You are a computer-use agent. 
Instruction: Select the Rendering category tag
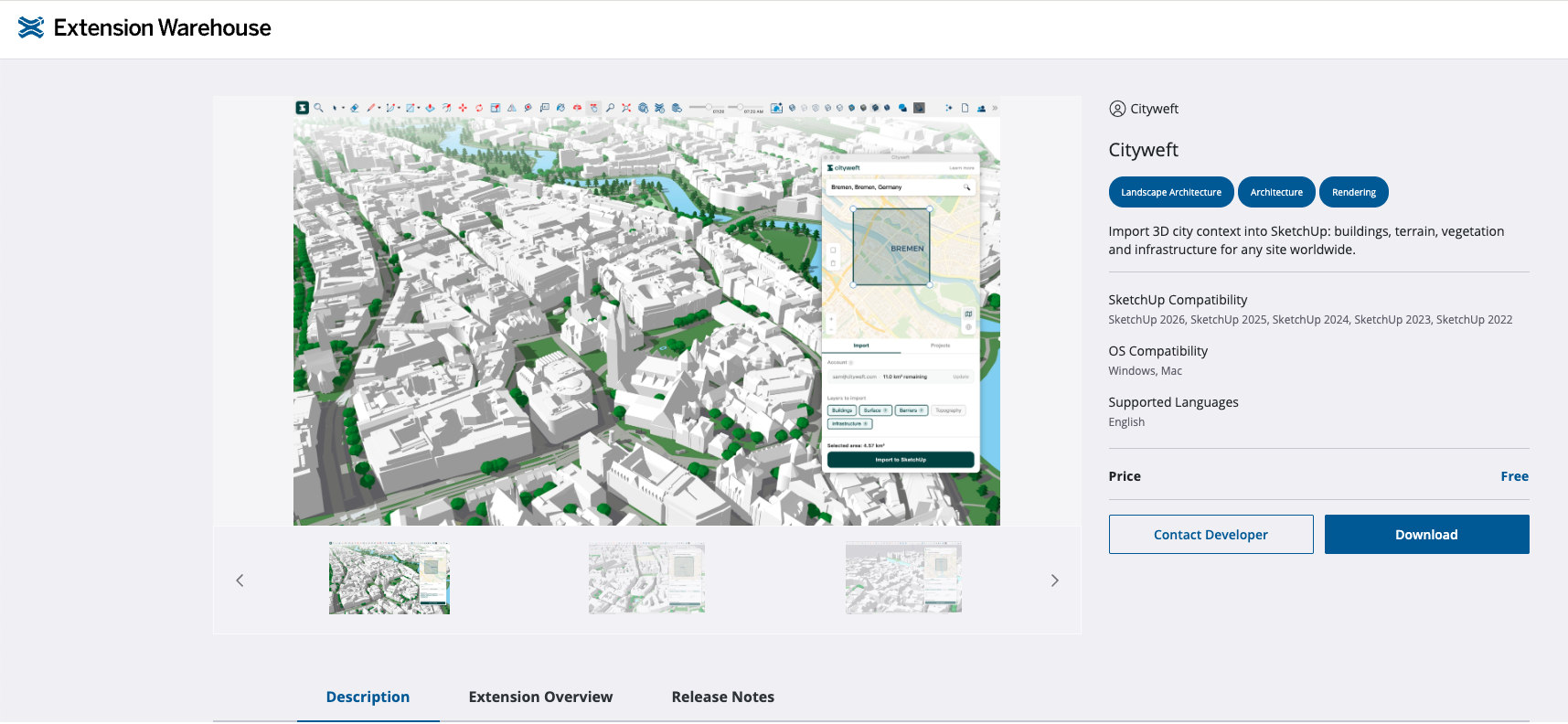click(x=1353, y=192)
